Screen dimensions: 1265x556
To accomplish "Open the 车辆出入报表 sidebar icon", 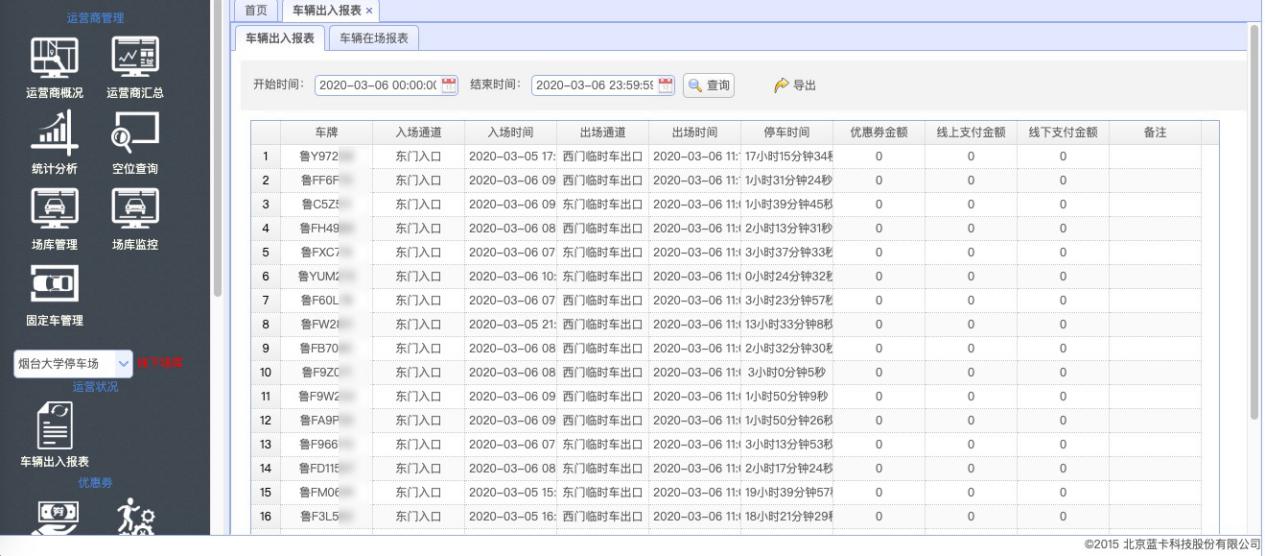I will (x=54, y=425).
